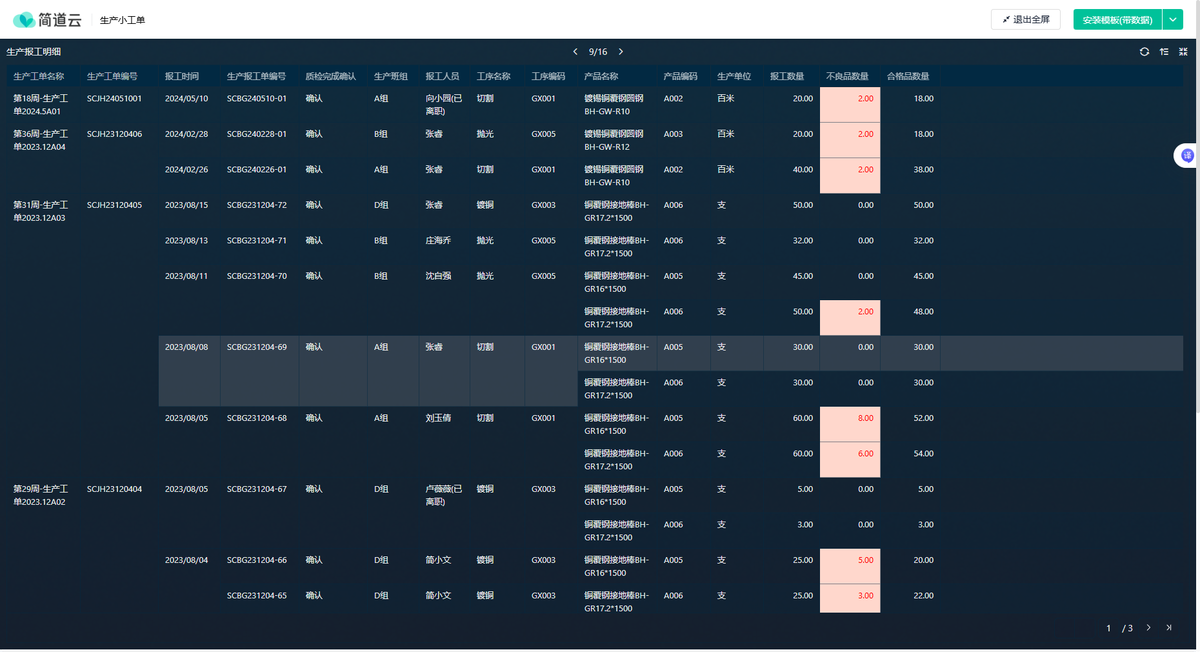Select report number SCBG240228-01

point(257,134)
